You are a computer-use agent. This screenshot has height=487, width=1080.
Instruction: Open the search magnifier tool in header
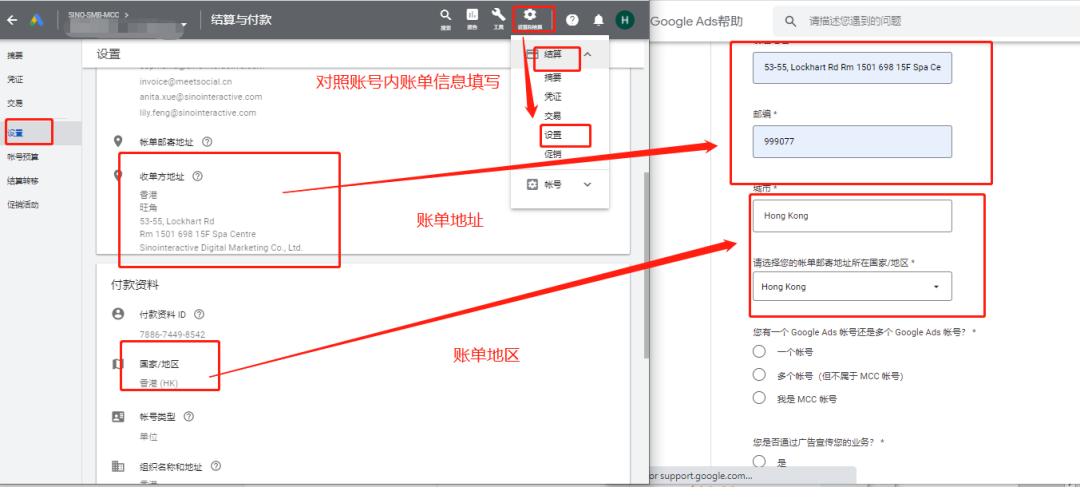[x=446, y=15]
